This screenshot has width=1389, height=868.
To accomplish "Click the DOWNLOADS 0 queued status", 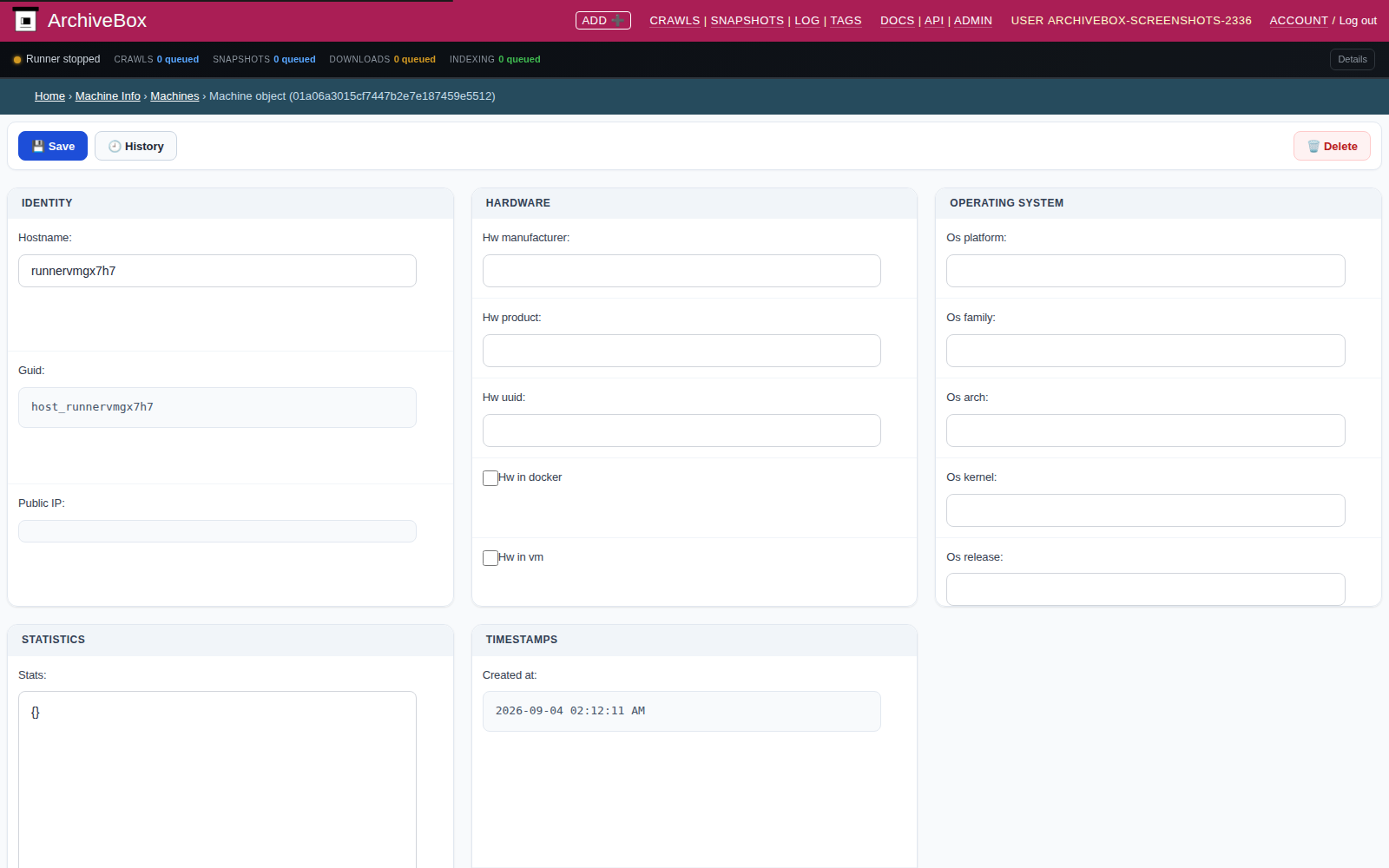I will 382,59.
